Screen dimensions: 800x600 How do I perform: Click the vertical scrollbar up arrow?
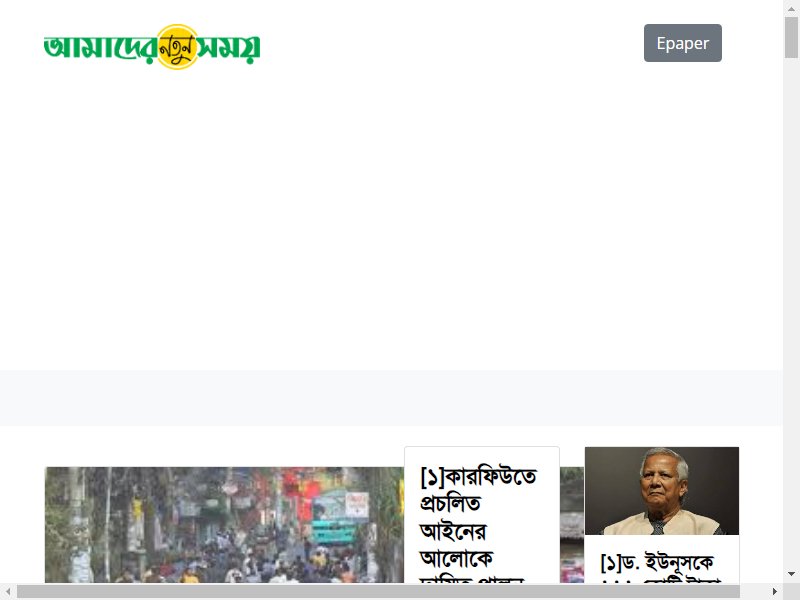(791, 9)
